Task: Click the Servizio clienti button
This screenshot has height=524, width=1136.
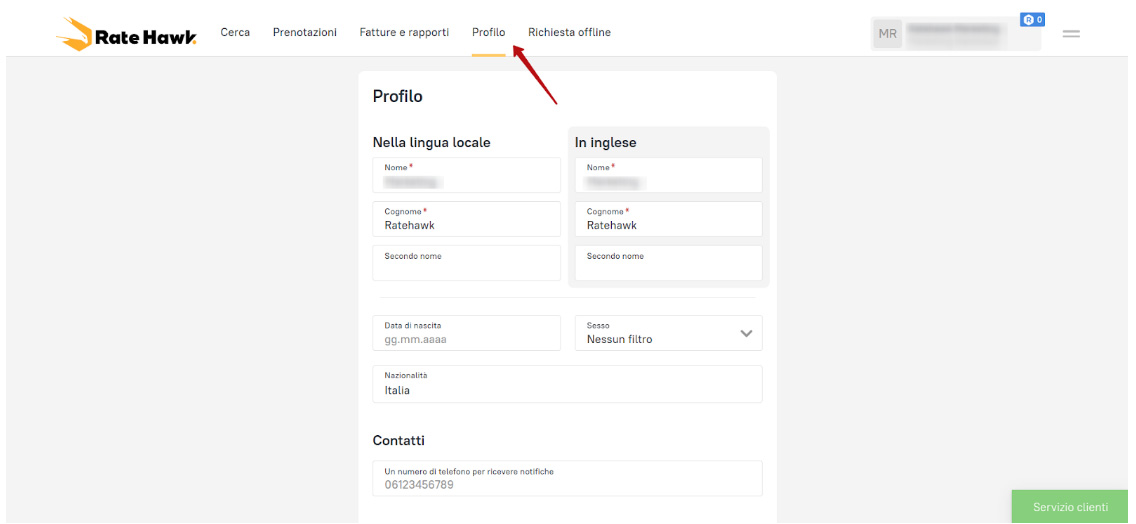Action: [x=1070, y=507]
